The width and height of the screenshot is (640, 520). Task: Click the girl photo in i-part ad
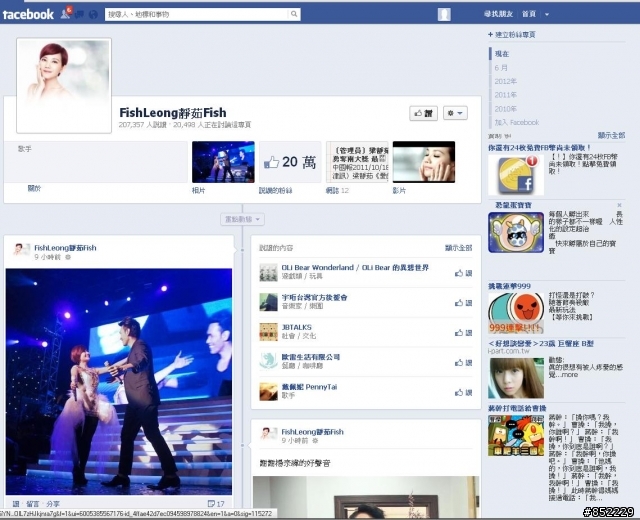(x=516, y=378)
